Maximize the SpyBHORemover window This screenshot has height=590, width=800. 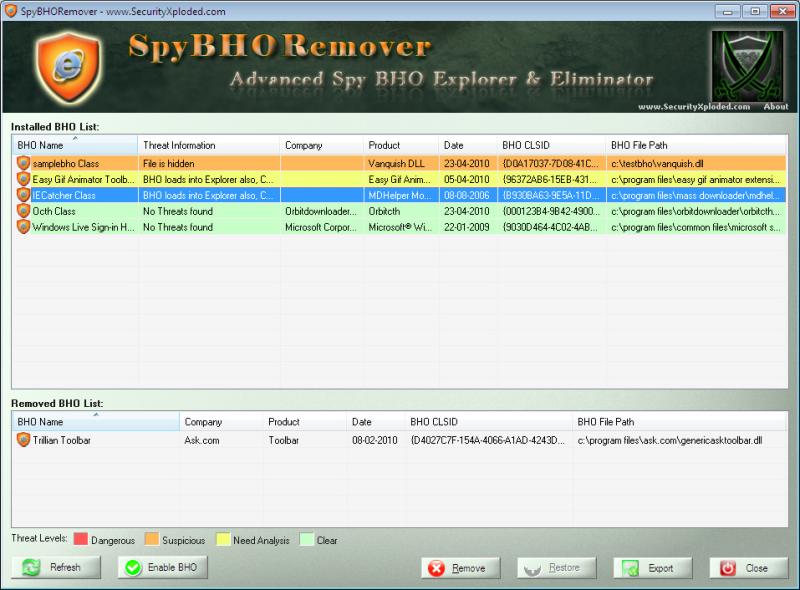click(x=755, y=11)
